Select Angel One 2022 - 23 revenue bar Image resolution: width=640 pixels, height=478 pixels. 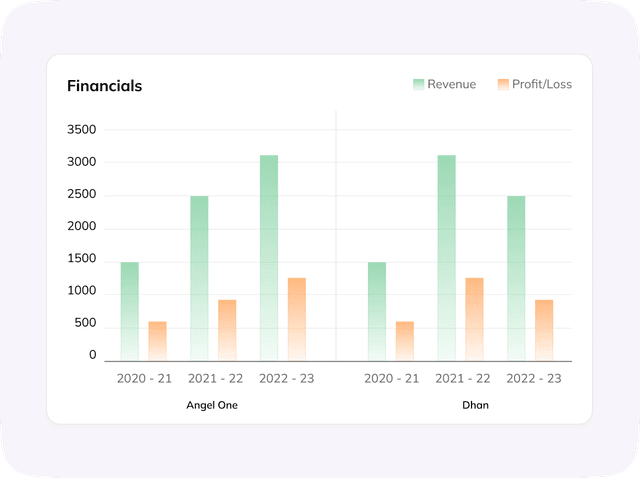click(x=269, y=258)
